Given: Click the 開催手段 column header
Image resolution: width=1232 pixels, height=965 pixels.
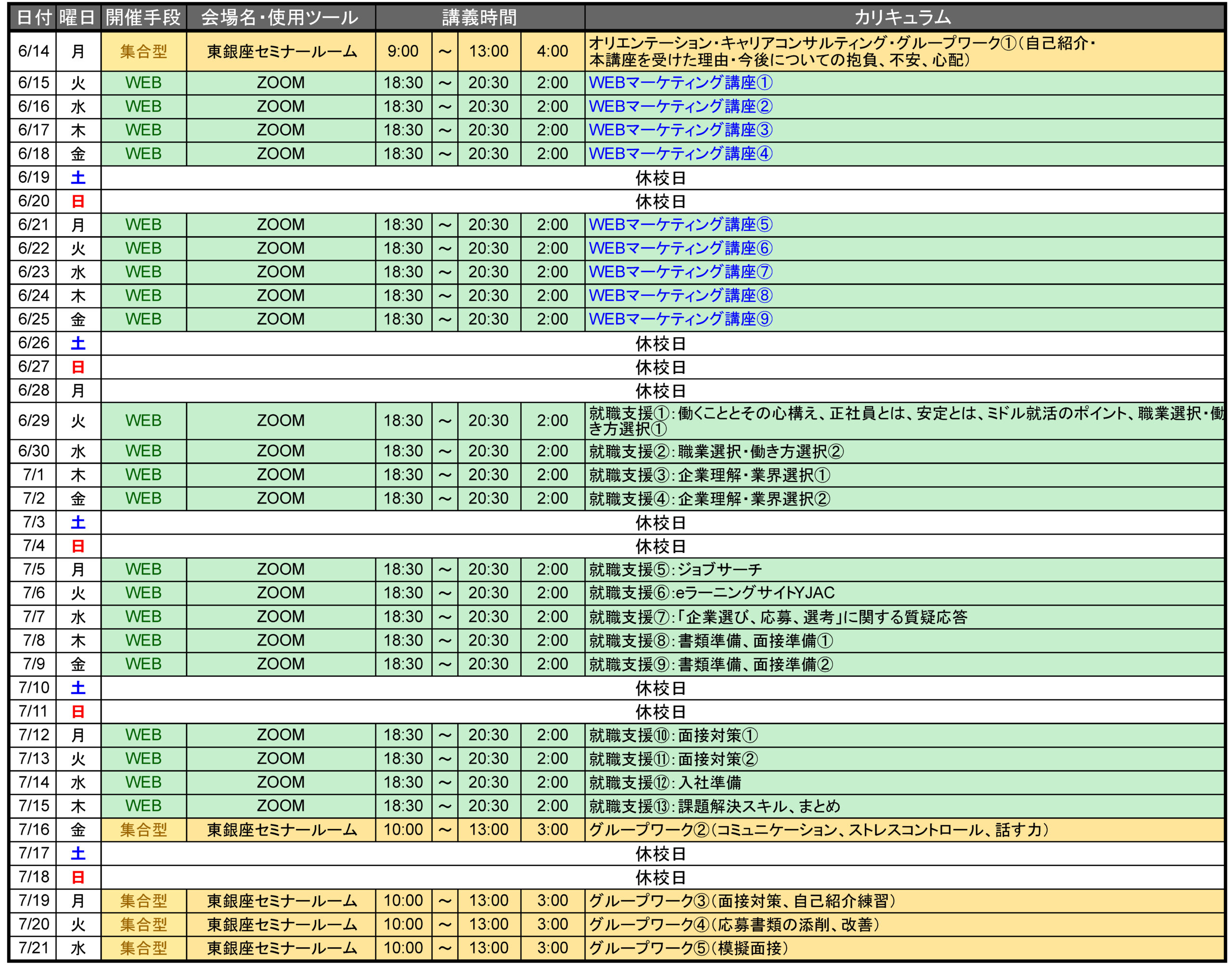Looking at the screenshot, I should point(143,17).
